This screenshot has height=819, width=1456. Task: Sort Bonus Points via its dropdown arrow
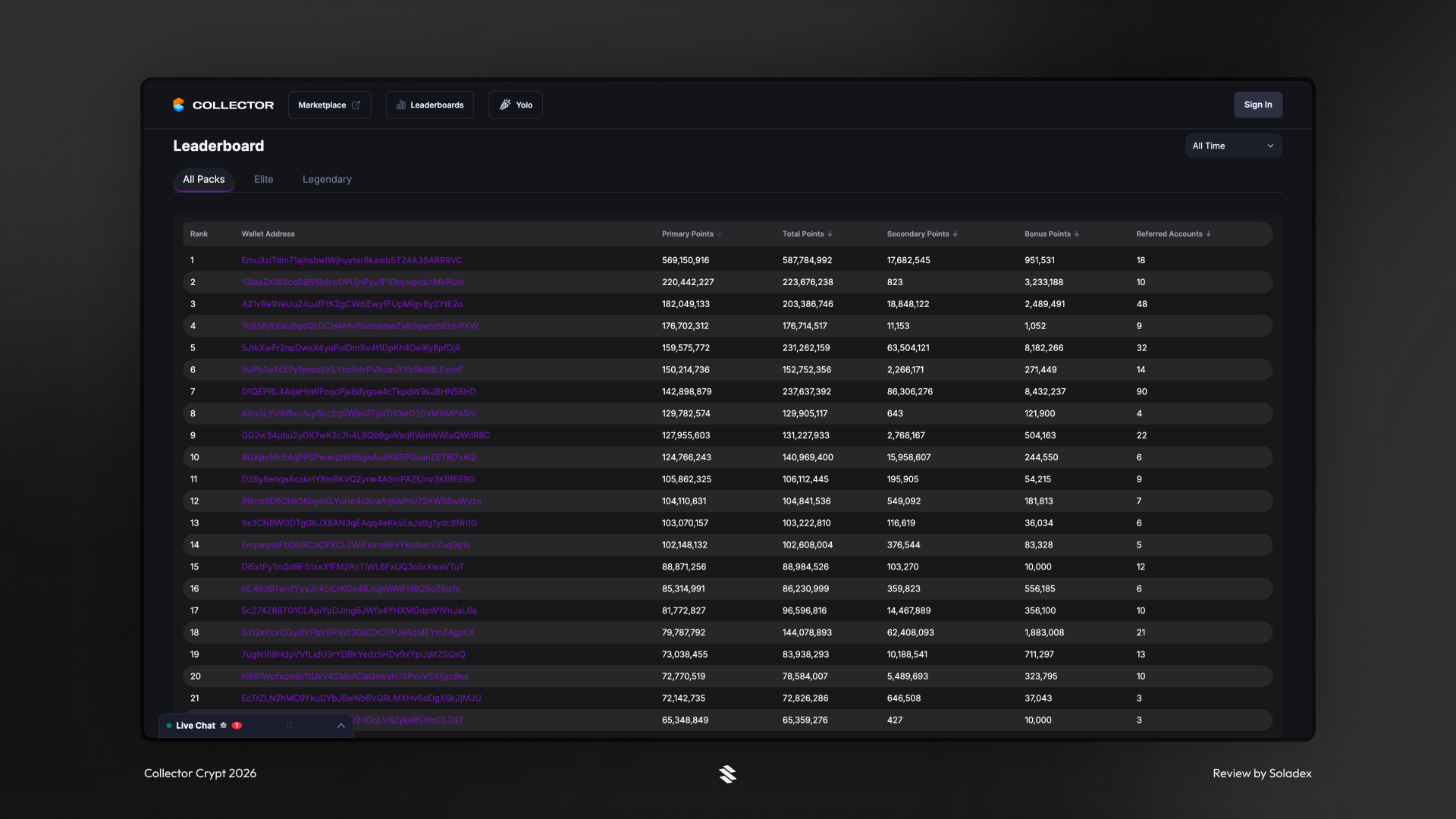click(1078, 234)
